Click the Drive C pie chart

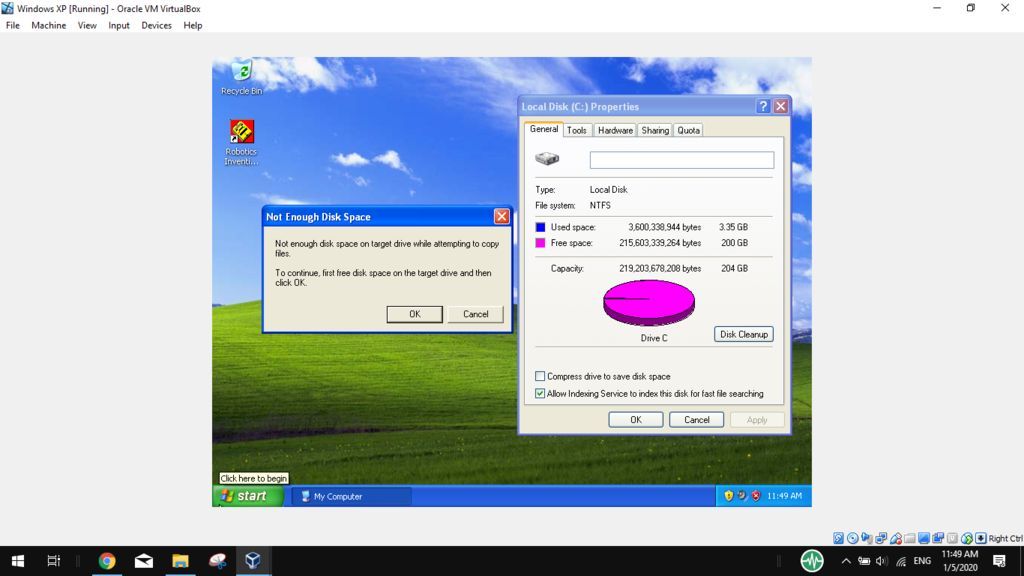pyautogui.click(x=648, y=302)
